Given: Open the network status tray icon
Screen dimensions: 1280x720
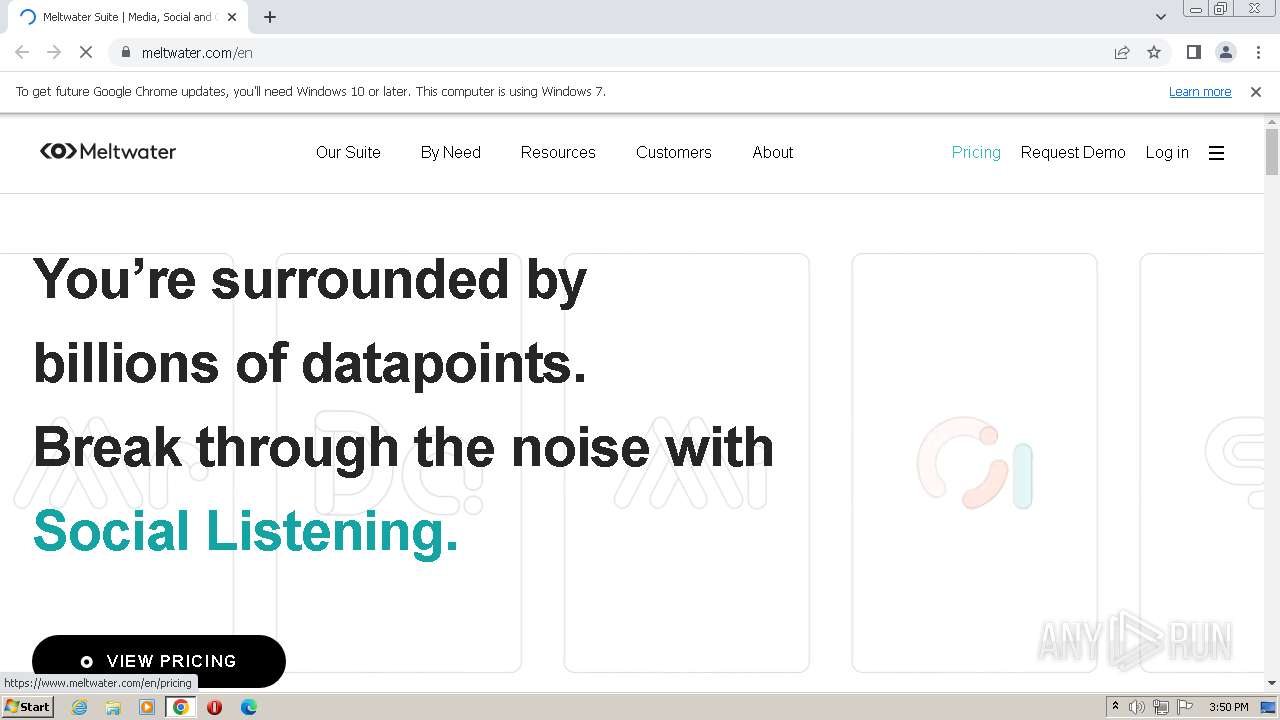Looking at the screenshot, I should coord(1161,707).
